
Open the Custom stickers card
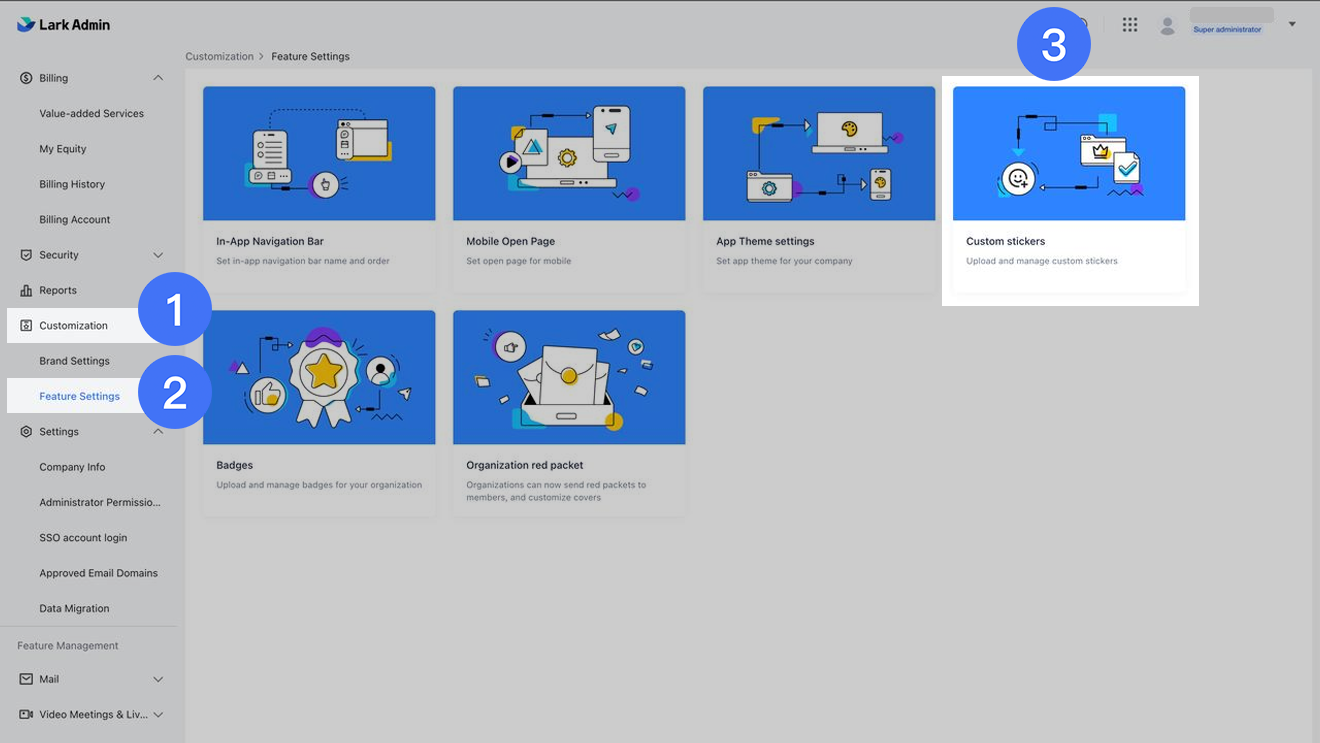coord(1069,190)
